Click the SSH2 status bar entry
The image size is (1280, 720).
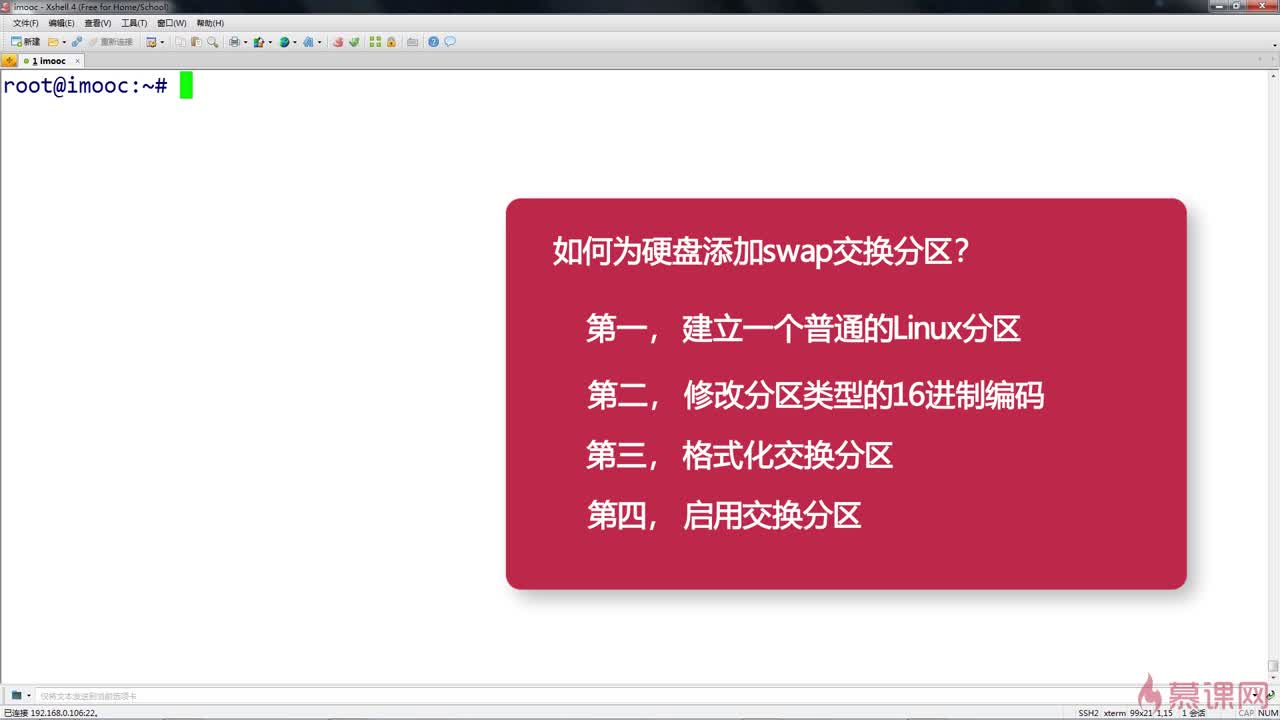pyautogui.click(x=1088, y=713)
